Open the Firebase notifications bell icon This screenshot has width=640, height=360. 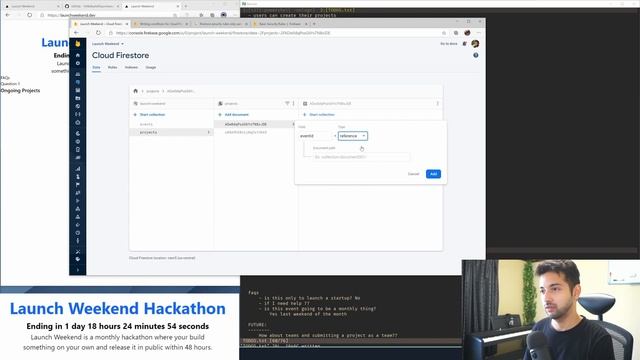(464, 44)
